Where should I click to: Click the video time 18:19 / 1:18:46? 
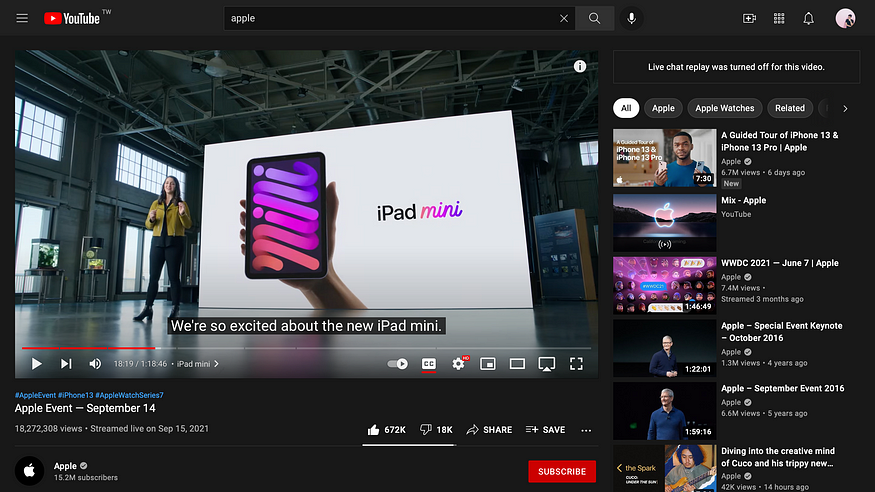pos(140,364)
